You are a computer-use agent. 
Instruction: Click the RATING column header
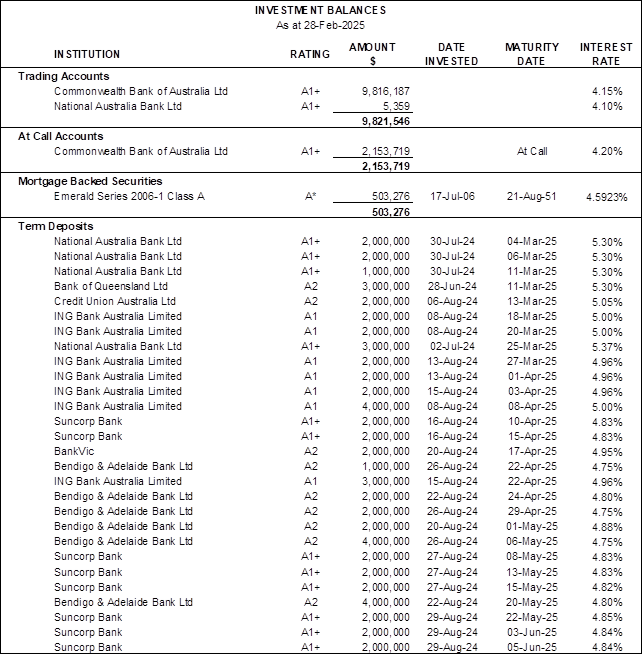pos(310,54)
